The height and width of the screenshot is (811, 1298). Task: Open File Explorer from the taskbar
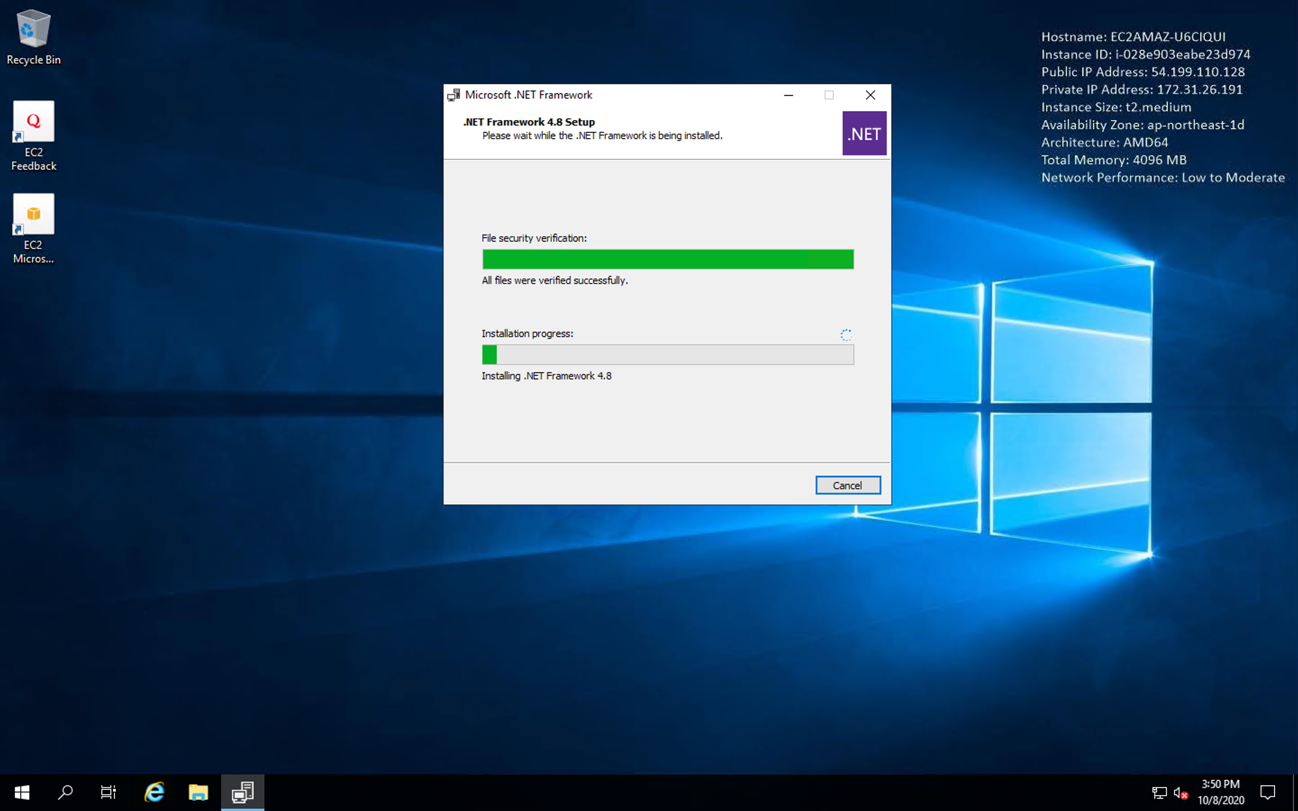click(198, 792)
